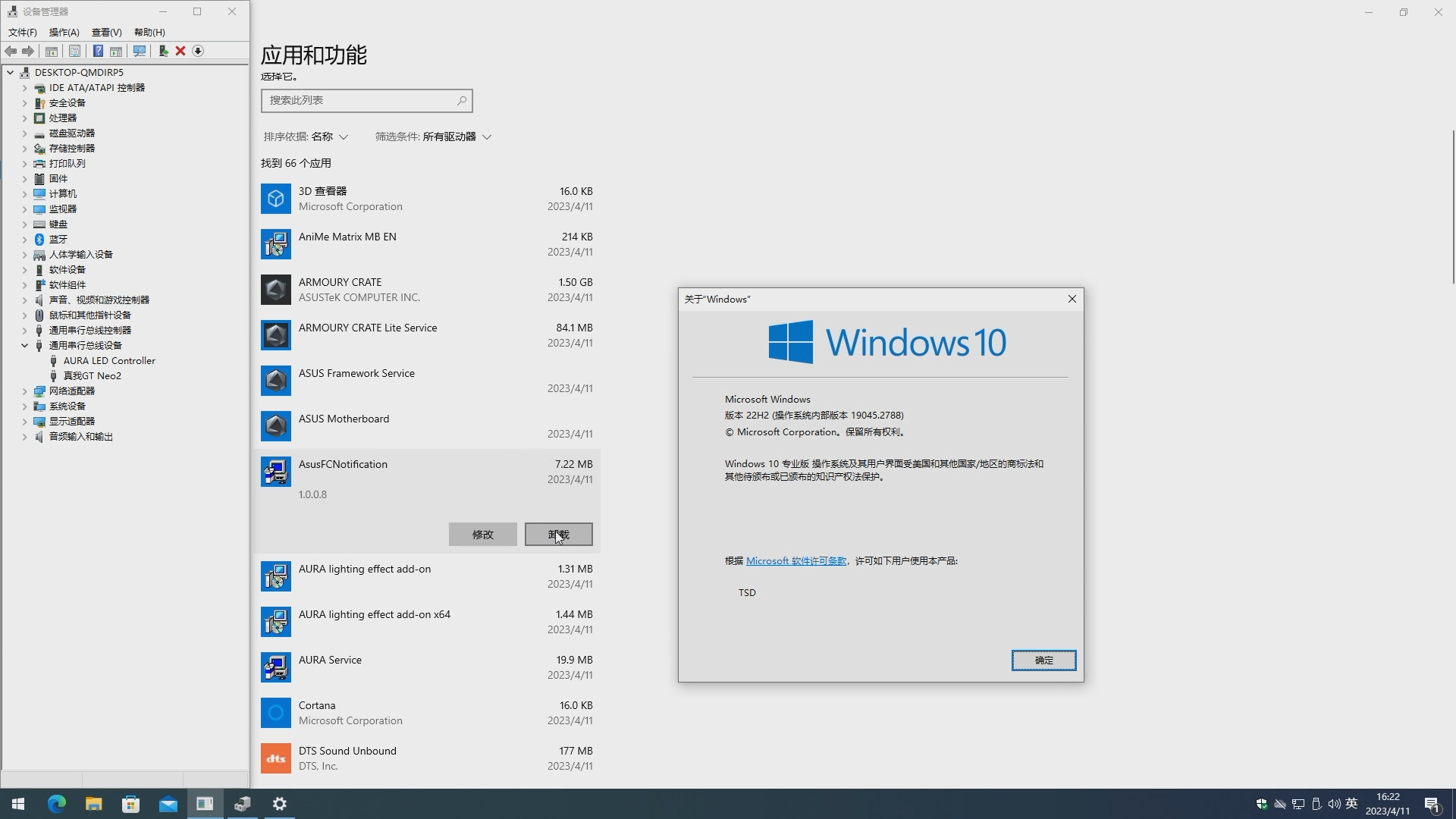Click the OneDrive cloud tray icon

pyautogui.click(x=1280, y=804)
